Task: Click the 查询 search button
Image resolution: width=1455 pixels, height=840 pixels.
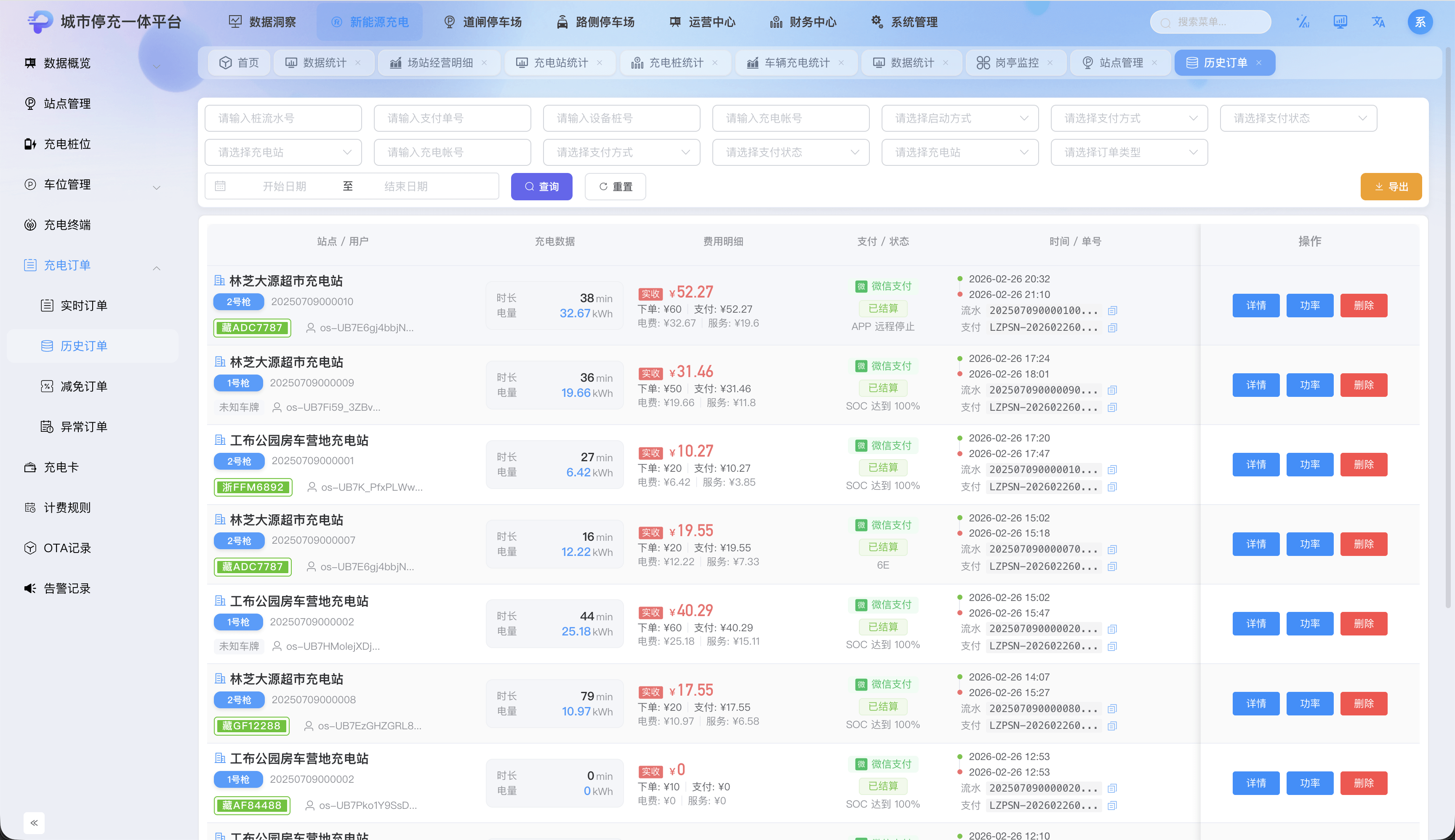Action: coord(541,186)
